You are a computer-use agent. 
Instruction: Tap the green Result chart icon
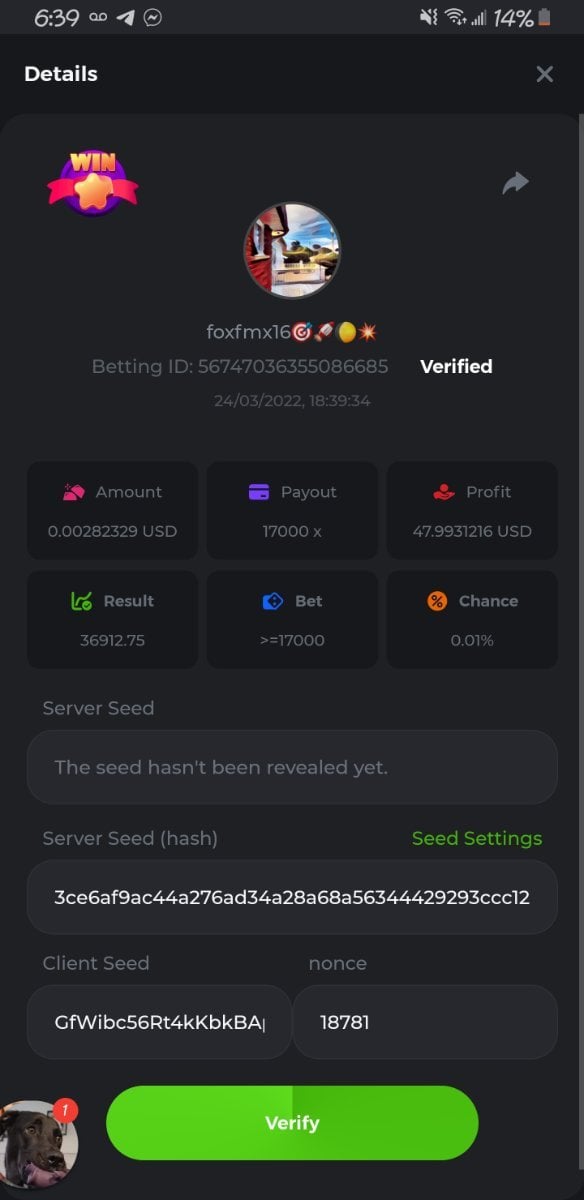click(x=82, y=601)
